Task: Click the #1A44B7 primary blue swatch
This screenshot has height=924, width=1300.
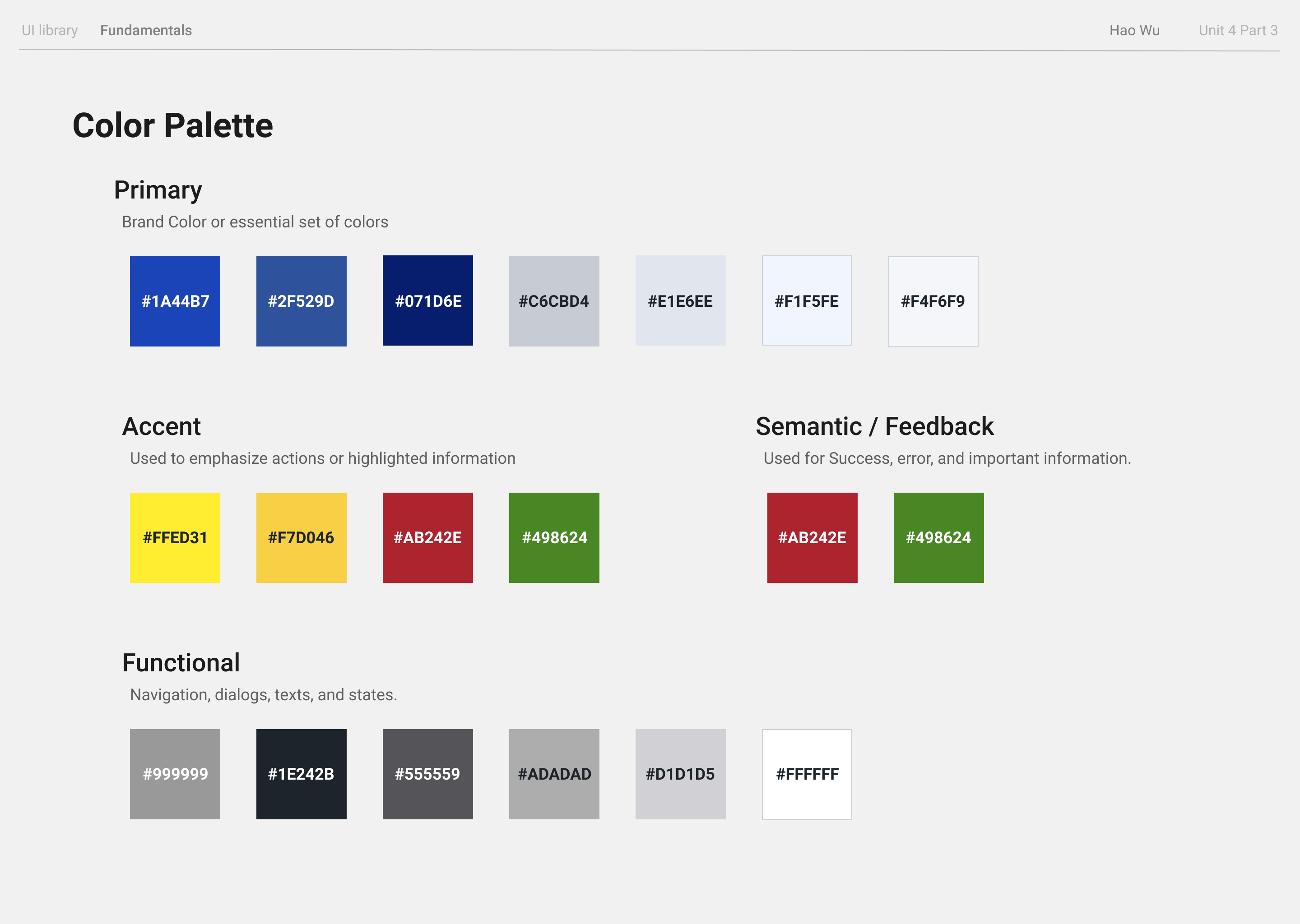Action: [175, 301]
